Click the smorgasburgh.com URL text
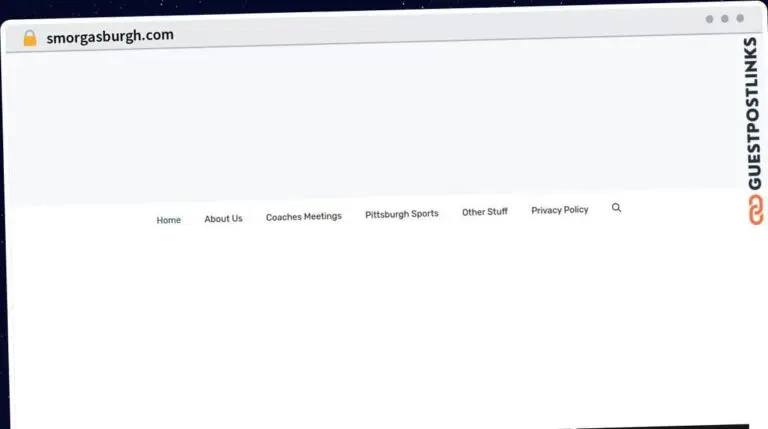Image resolution: width=768 pixels, height=429 pixels. pos(110,36)
